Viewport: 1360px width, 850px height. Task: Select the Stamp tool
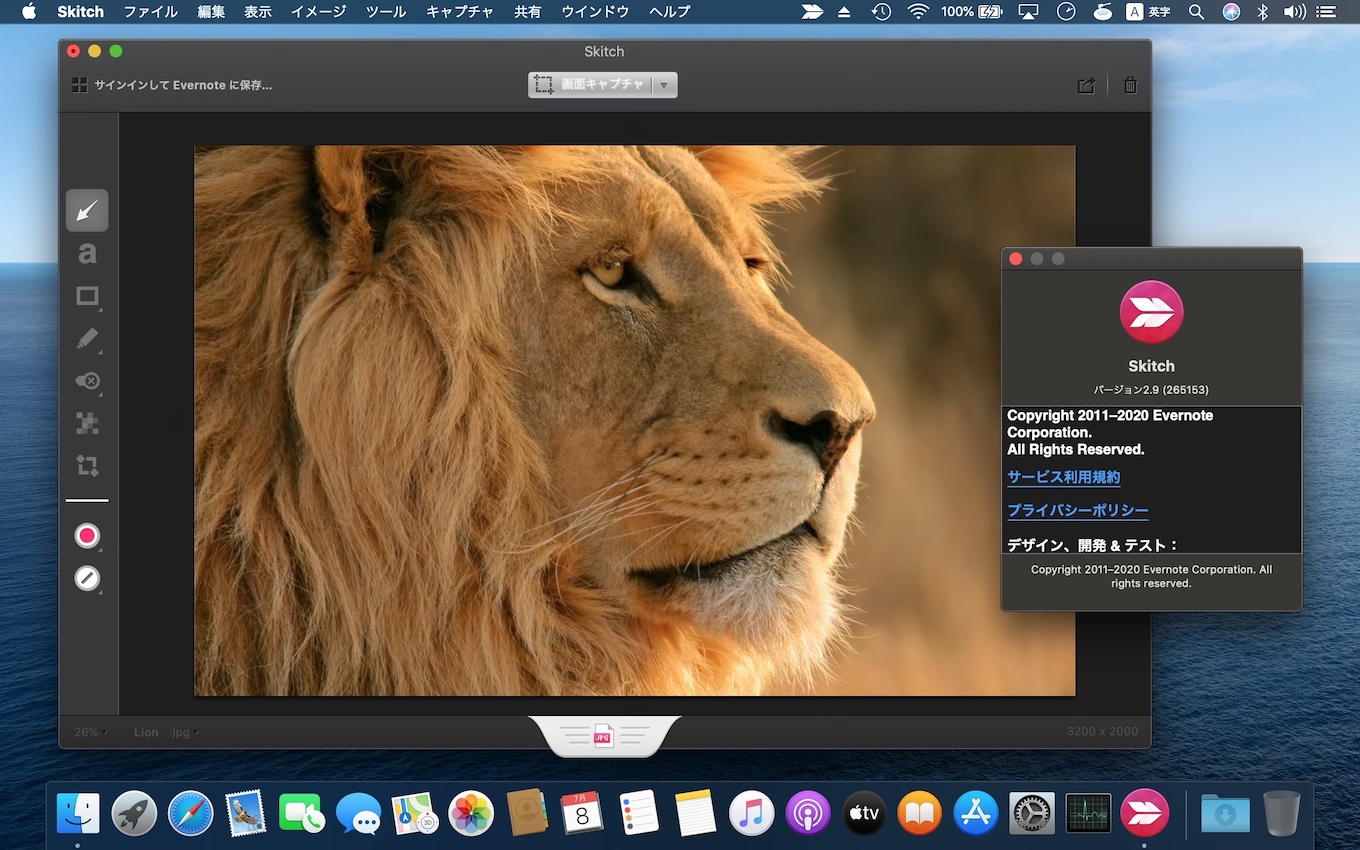click(x=88, y=381)
